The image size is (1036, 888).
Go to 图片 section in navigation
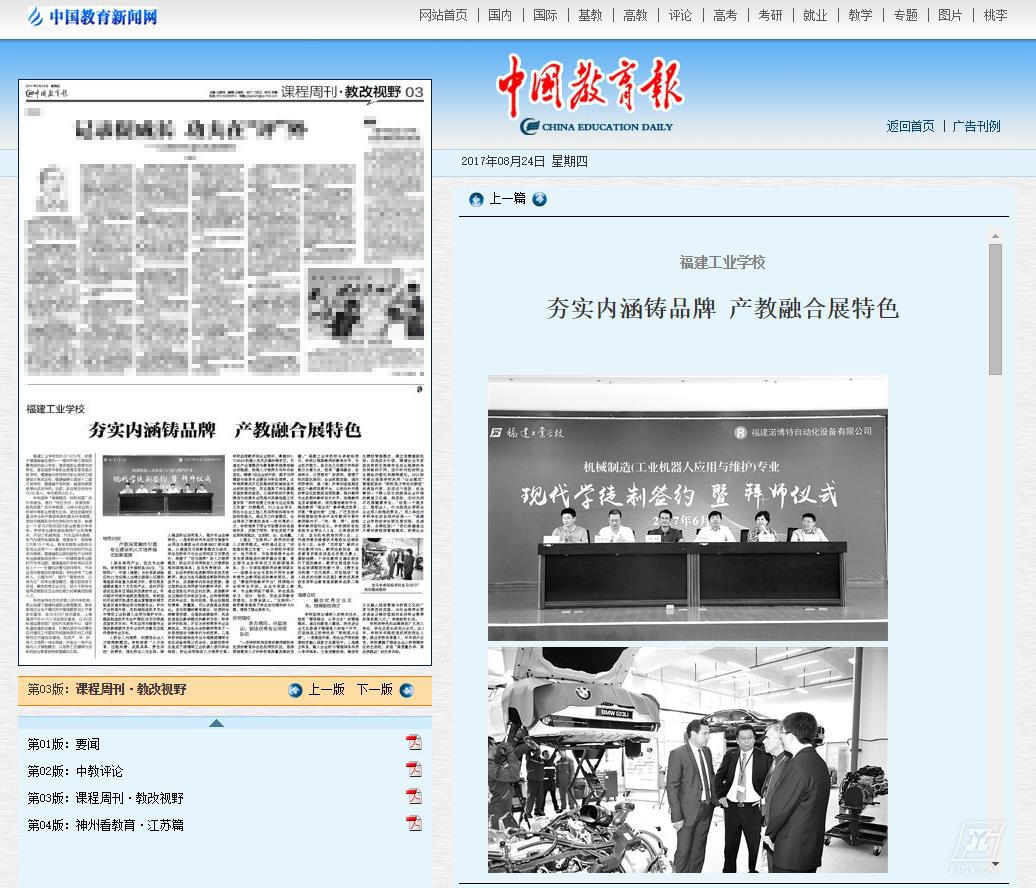[x=950, y=15]
